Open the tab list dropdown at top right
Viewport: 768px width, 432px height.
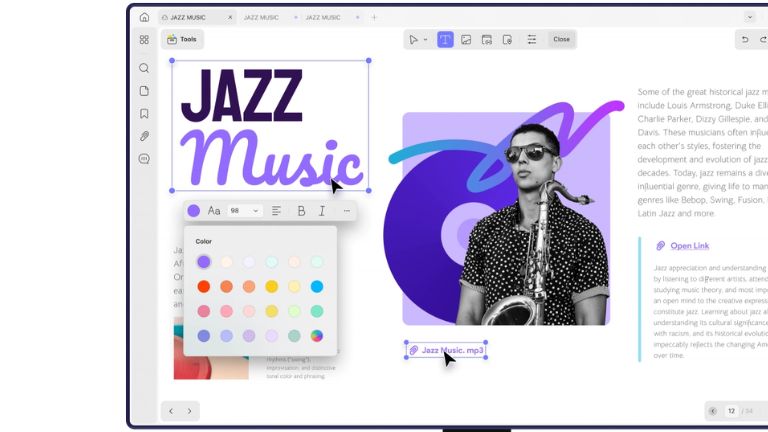pos(750,17)
